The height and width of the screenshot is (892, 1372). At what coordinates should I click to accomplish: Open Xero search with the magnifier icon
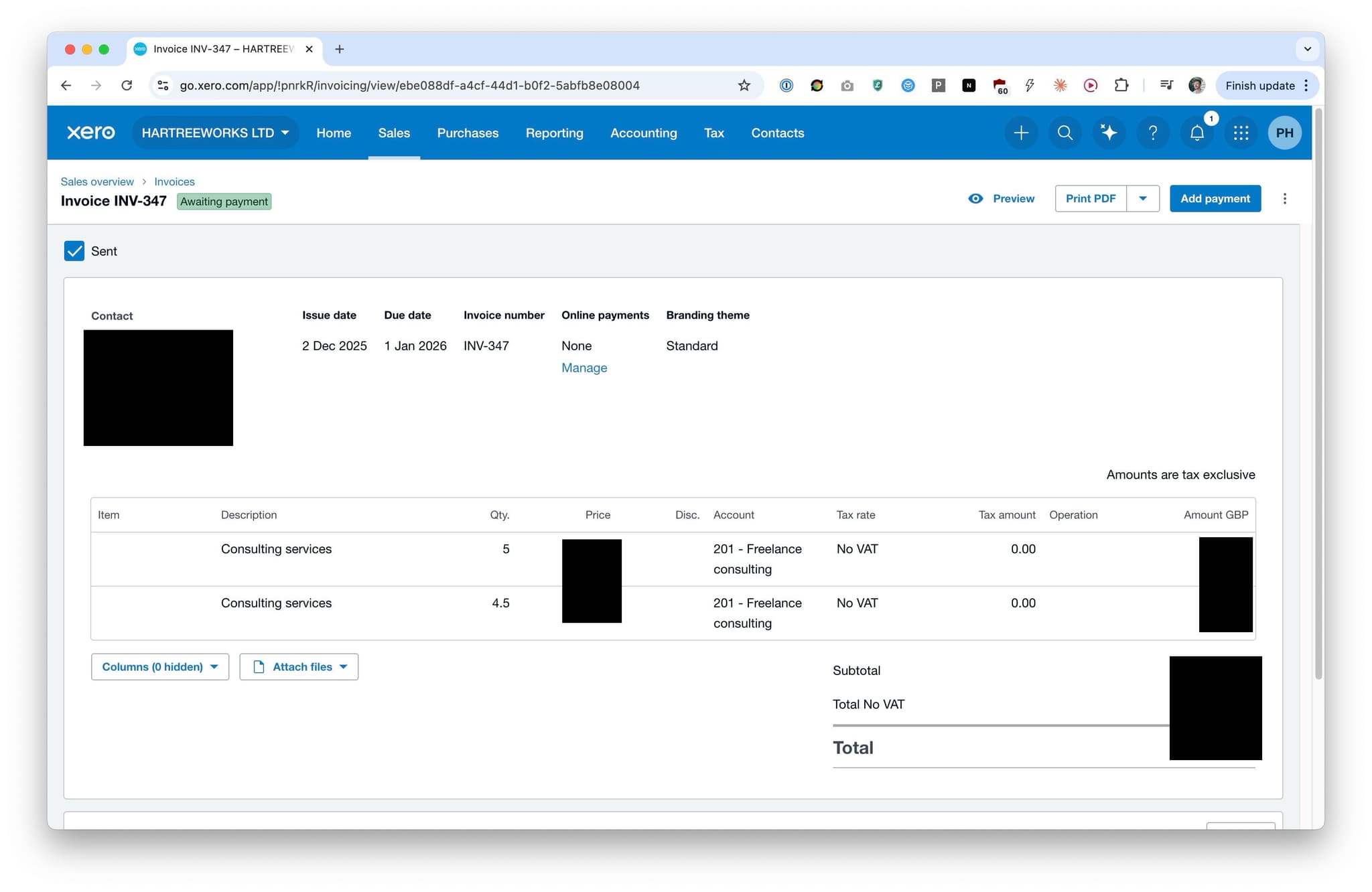click(1065, 133)
